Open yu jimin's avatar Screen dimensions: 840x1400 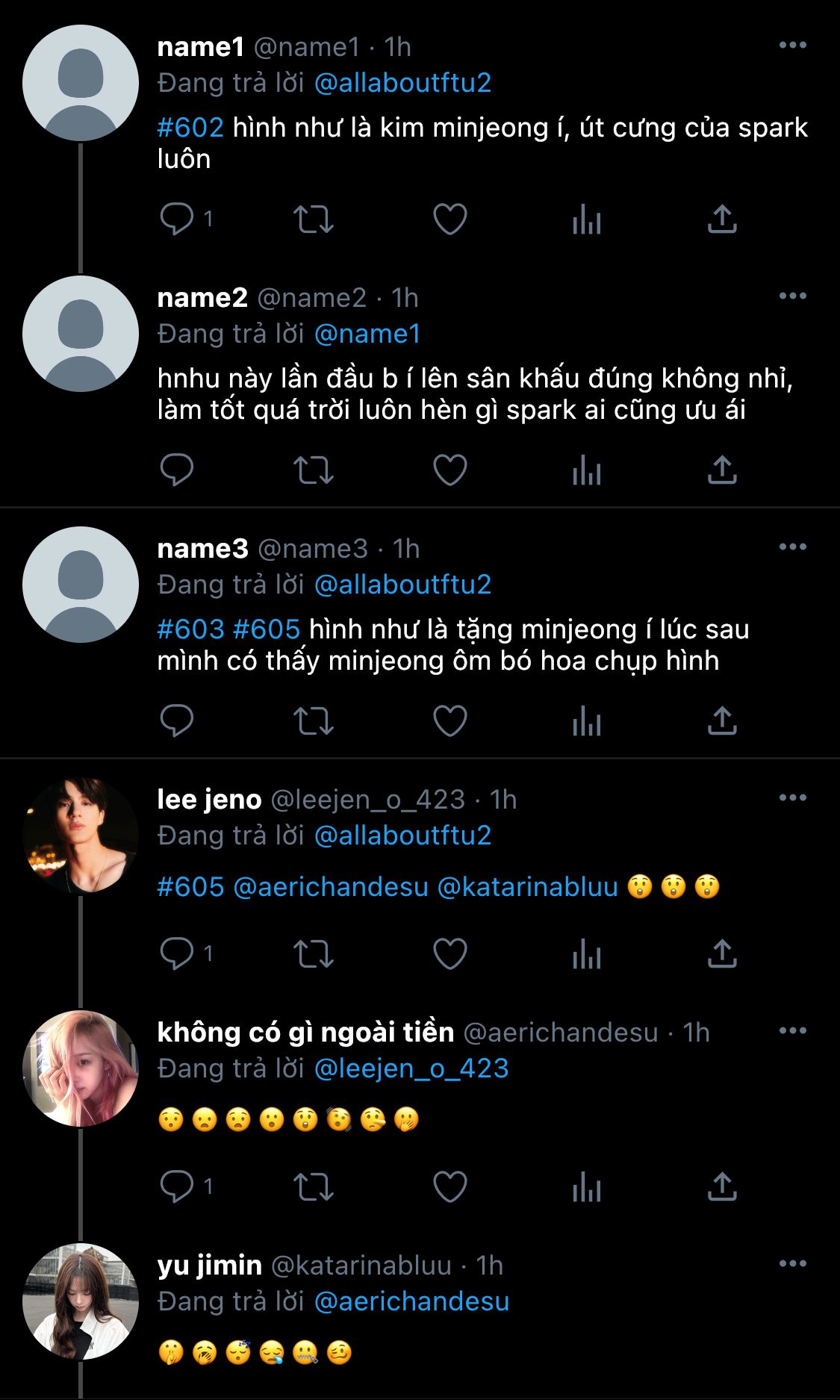point(81,1301)
